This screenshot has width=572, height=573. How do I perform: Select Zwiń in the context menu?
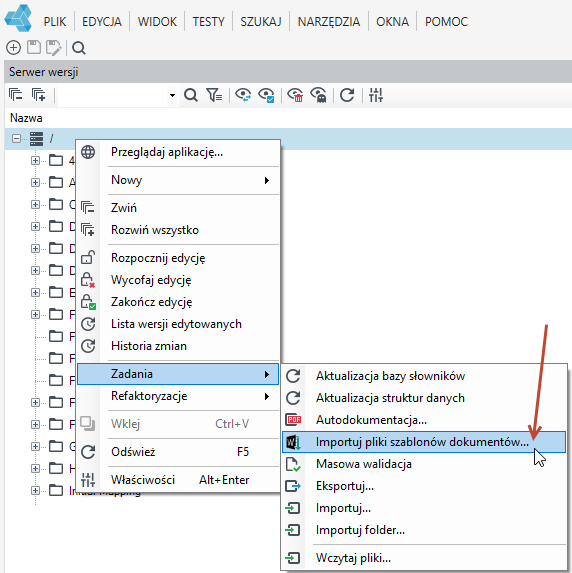point(178,208)
